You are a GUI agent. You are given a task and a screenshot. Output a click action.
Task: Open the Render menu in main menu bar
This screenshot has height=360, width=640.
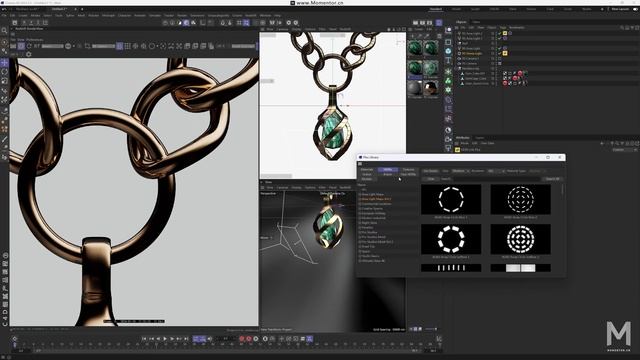(x=182, y=16)
